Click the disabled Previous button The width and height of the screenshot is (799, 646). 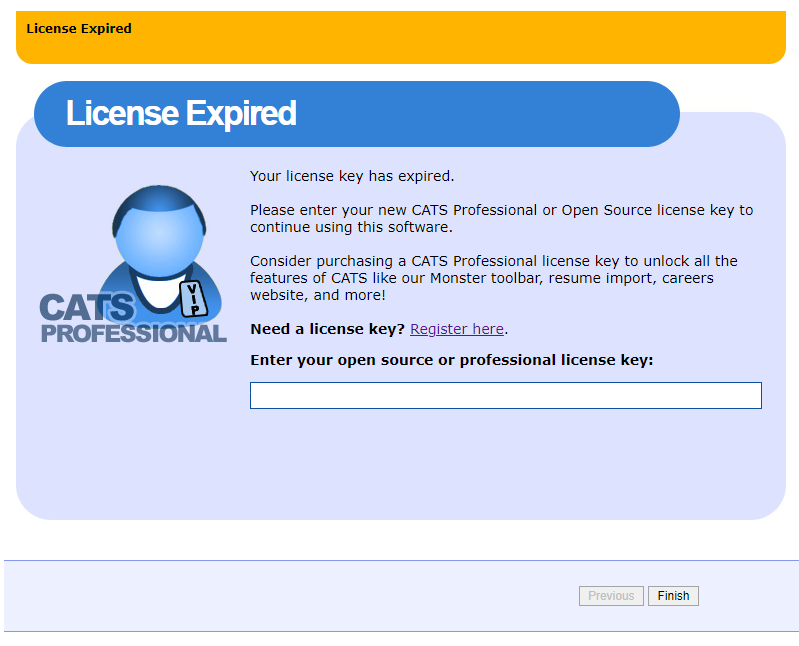pyautogui.click(x=611, y=596)
